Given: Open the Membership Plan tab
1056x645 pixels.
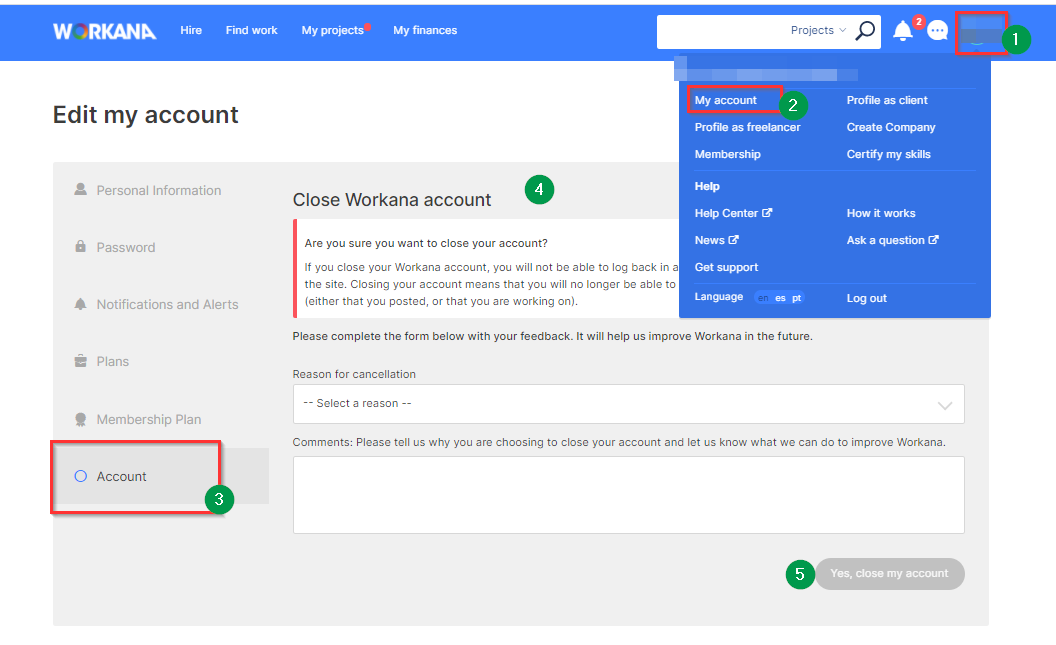Looking at the screenshot, I should point(149,419).
